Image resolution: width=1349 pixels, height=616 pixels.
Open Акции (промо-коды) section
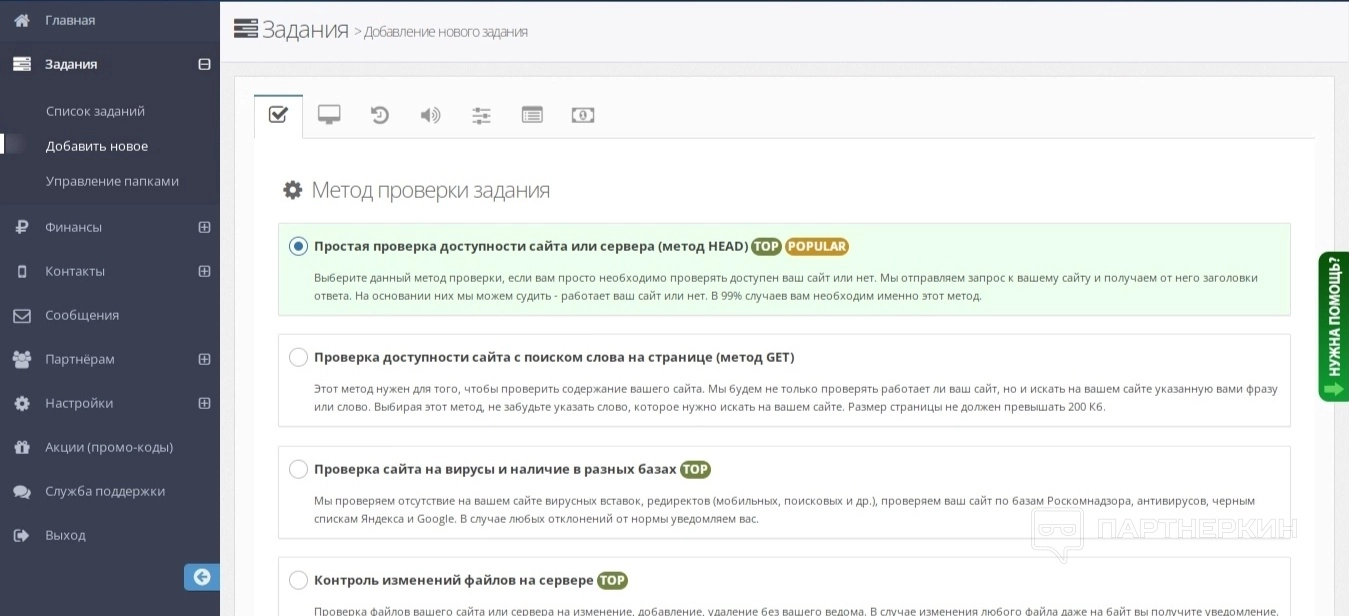[109, 447]
